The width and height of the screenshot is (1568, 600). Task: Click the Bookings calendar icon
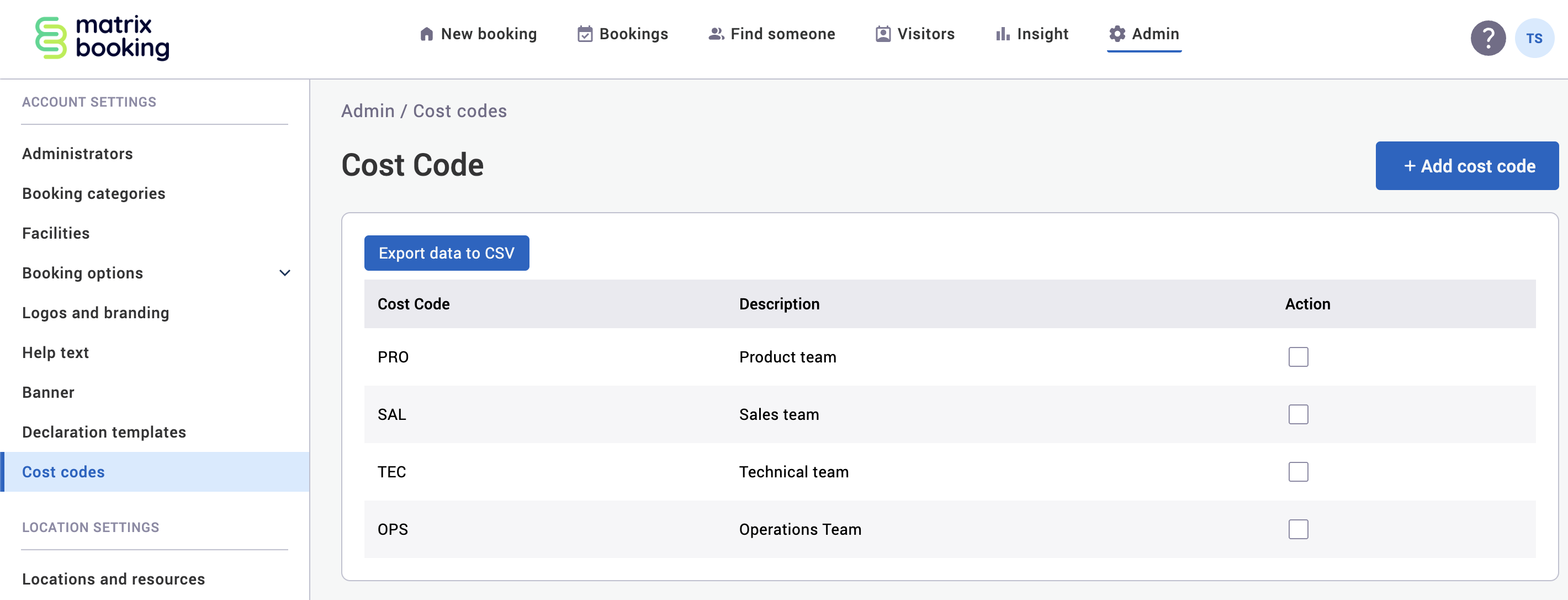tap(584, 34)
